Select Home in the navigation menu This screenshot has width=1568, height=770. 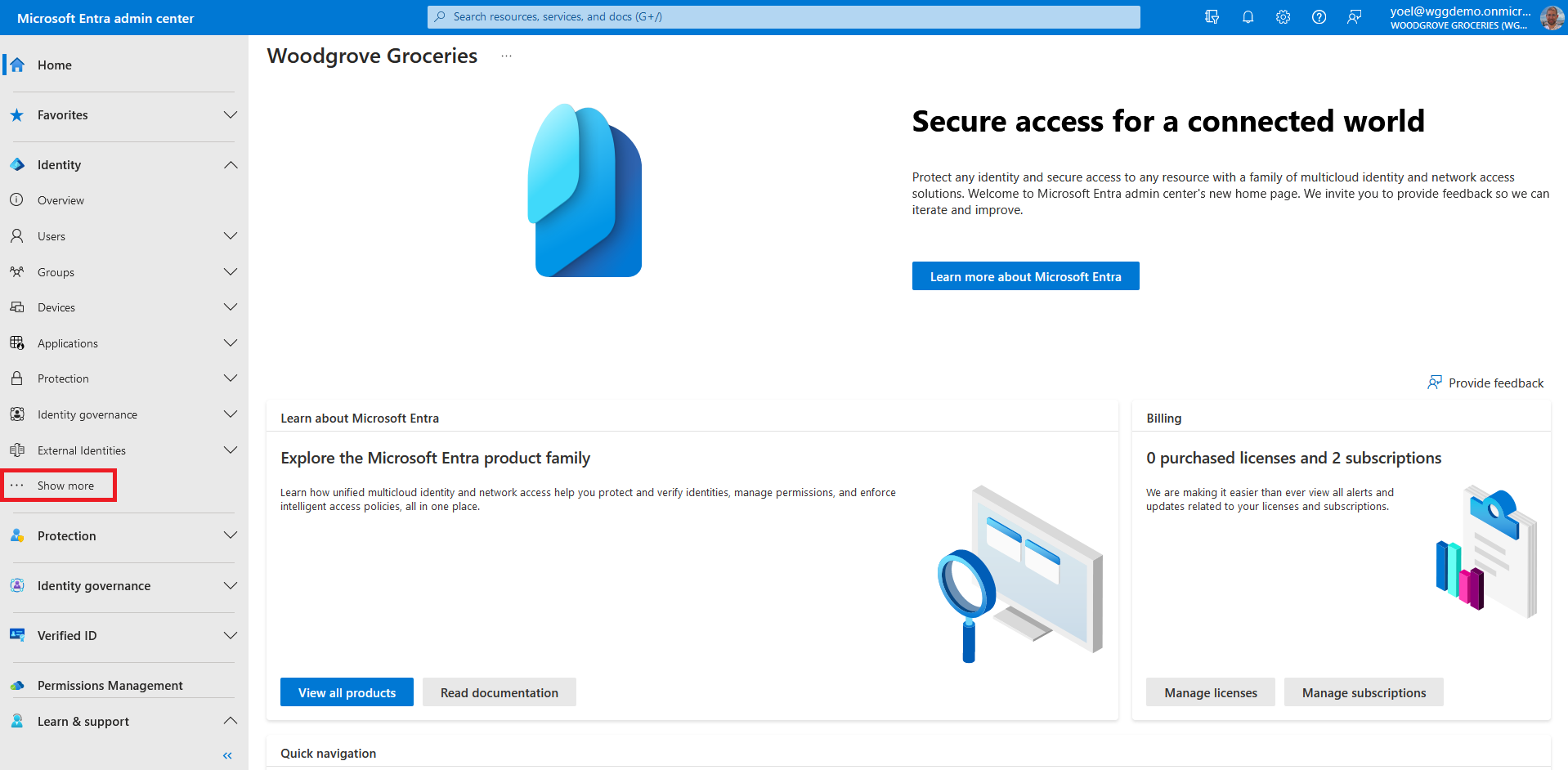(x=55, y=65)
